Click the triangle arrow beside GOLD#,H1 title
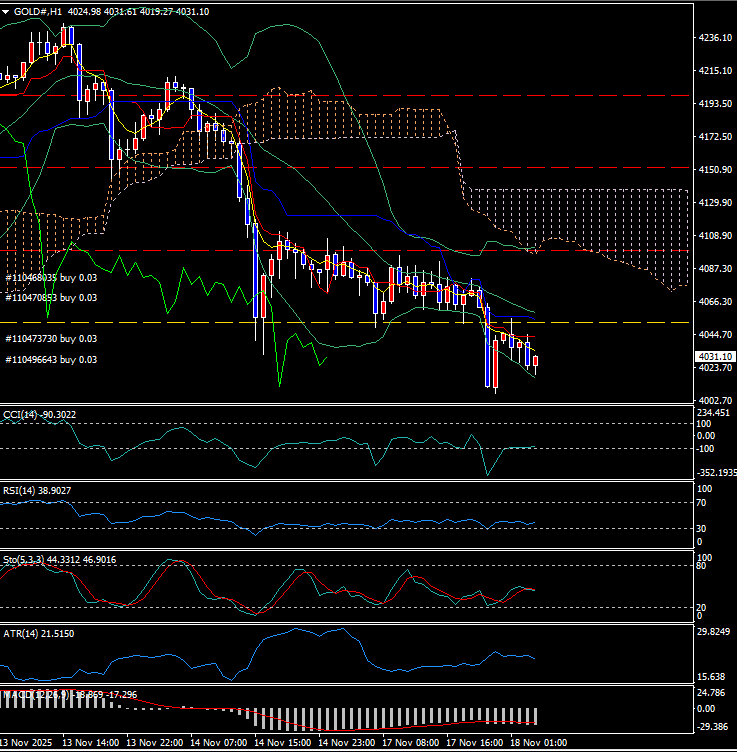The image size is (737, 752). click(x=6, y=12)
